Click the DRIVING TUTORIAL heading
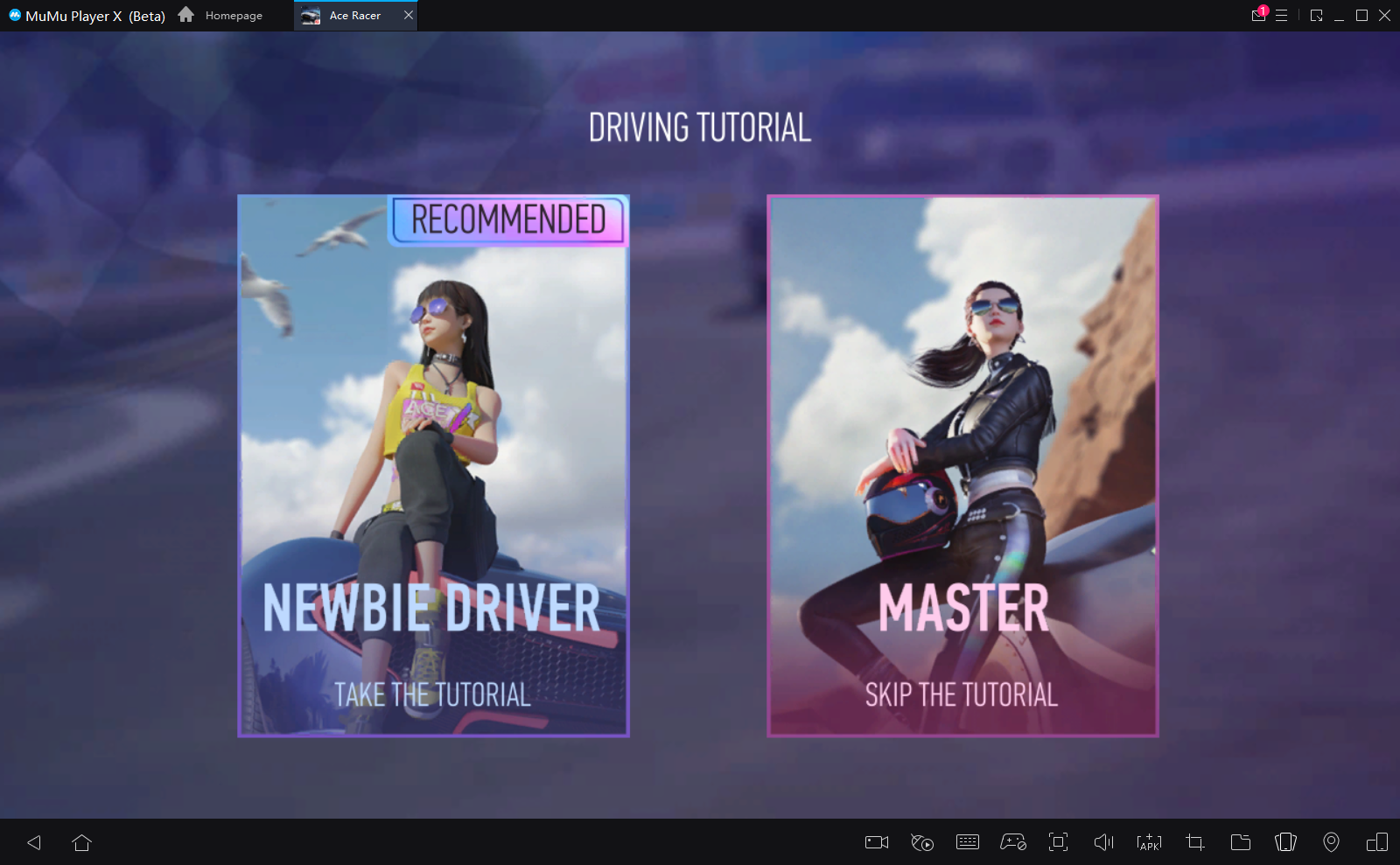The image size is (1400, 865). [x=700, y=128]
